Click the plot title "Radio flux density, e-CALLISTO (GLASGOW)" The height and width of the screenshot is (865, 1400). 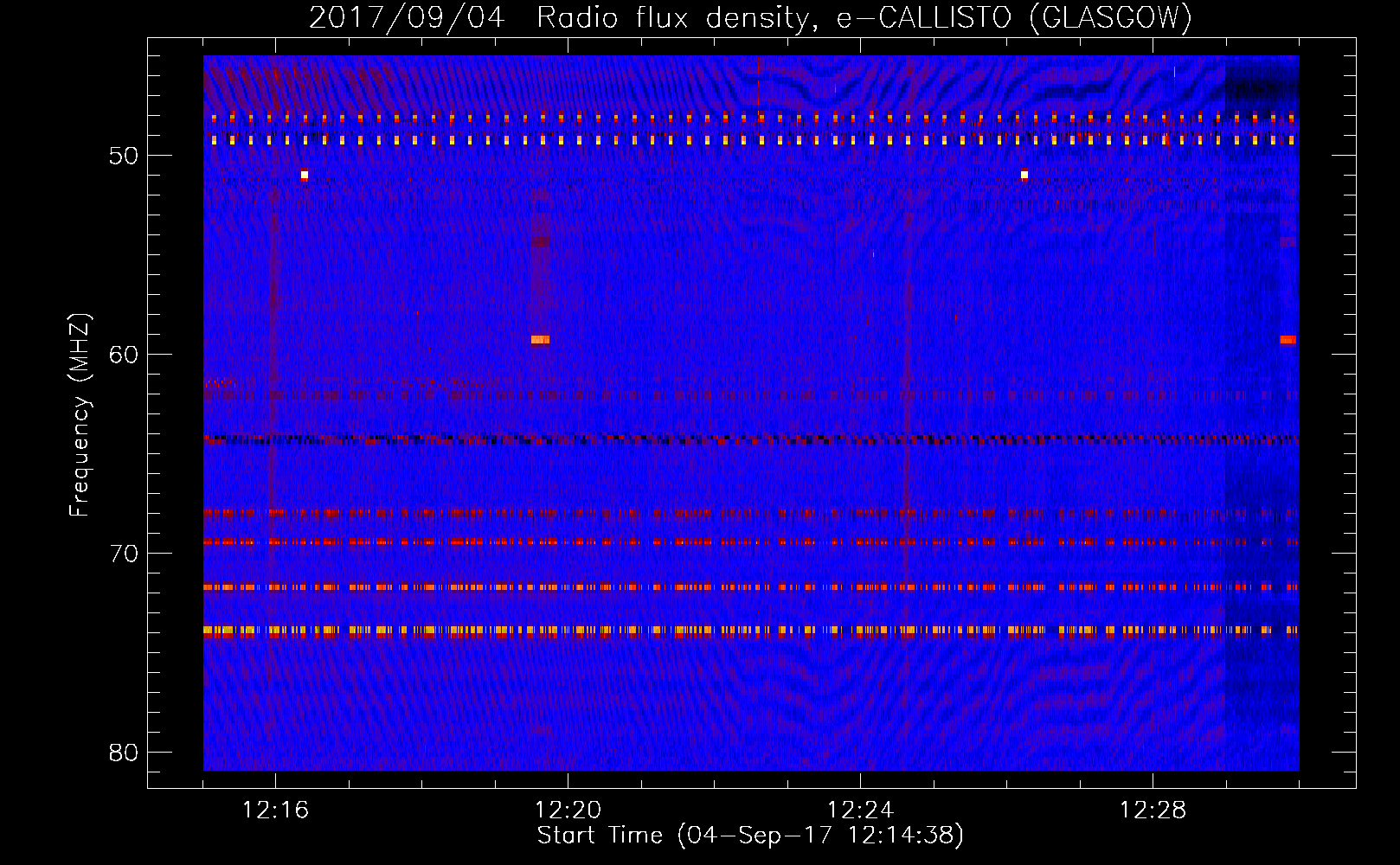(x=864, y=17)
